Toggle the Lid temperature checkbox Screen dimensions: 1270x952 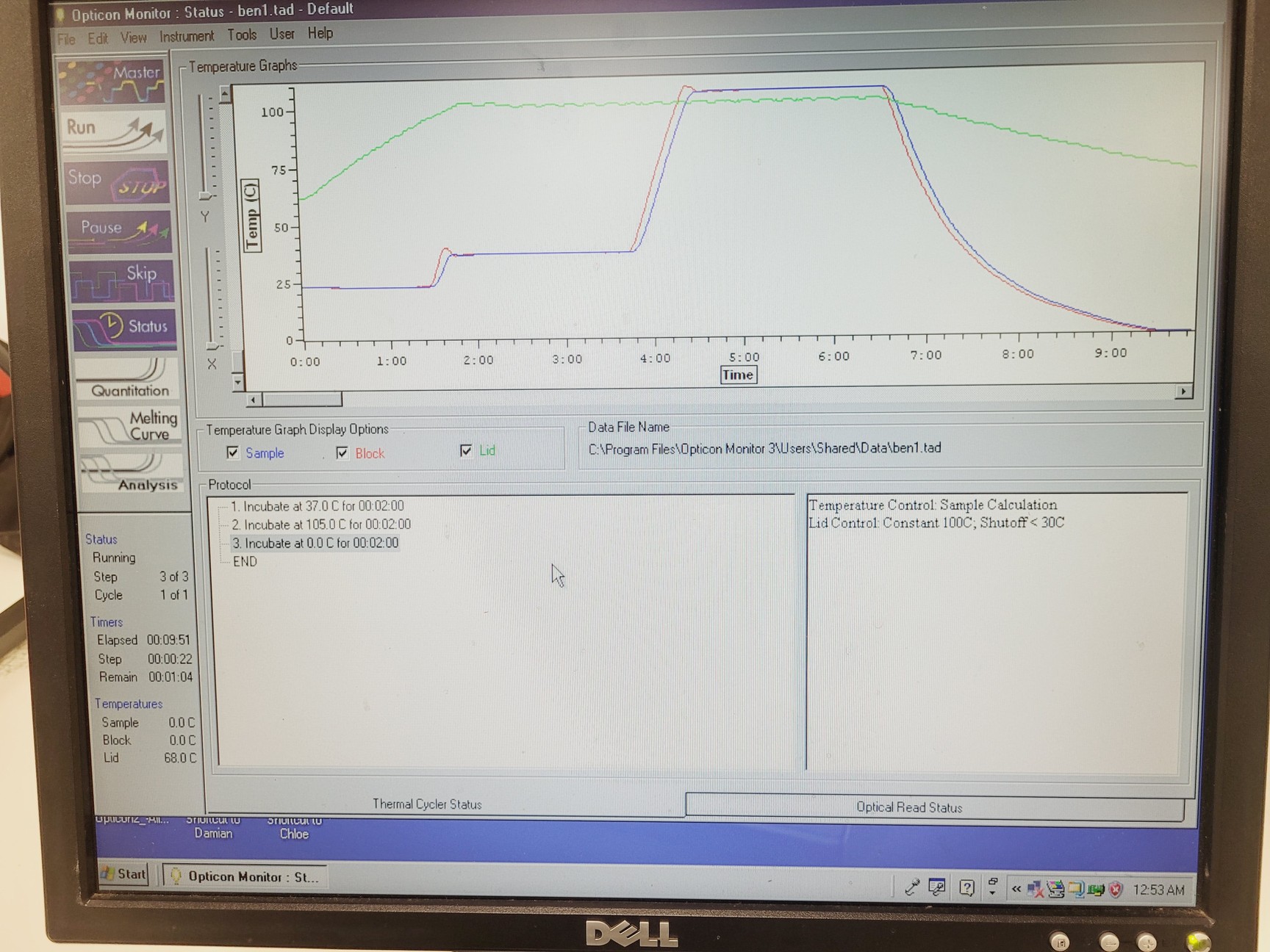coord(466,450)
